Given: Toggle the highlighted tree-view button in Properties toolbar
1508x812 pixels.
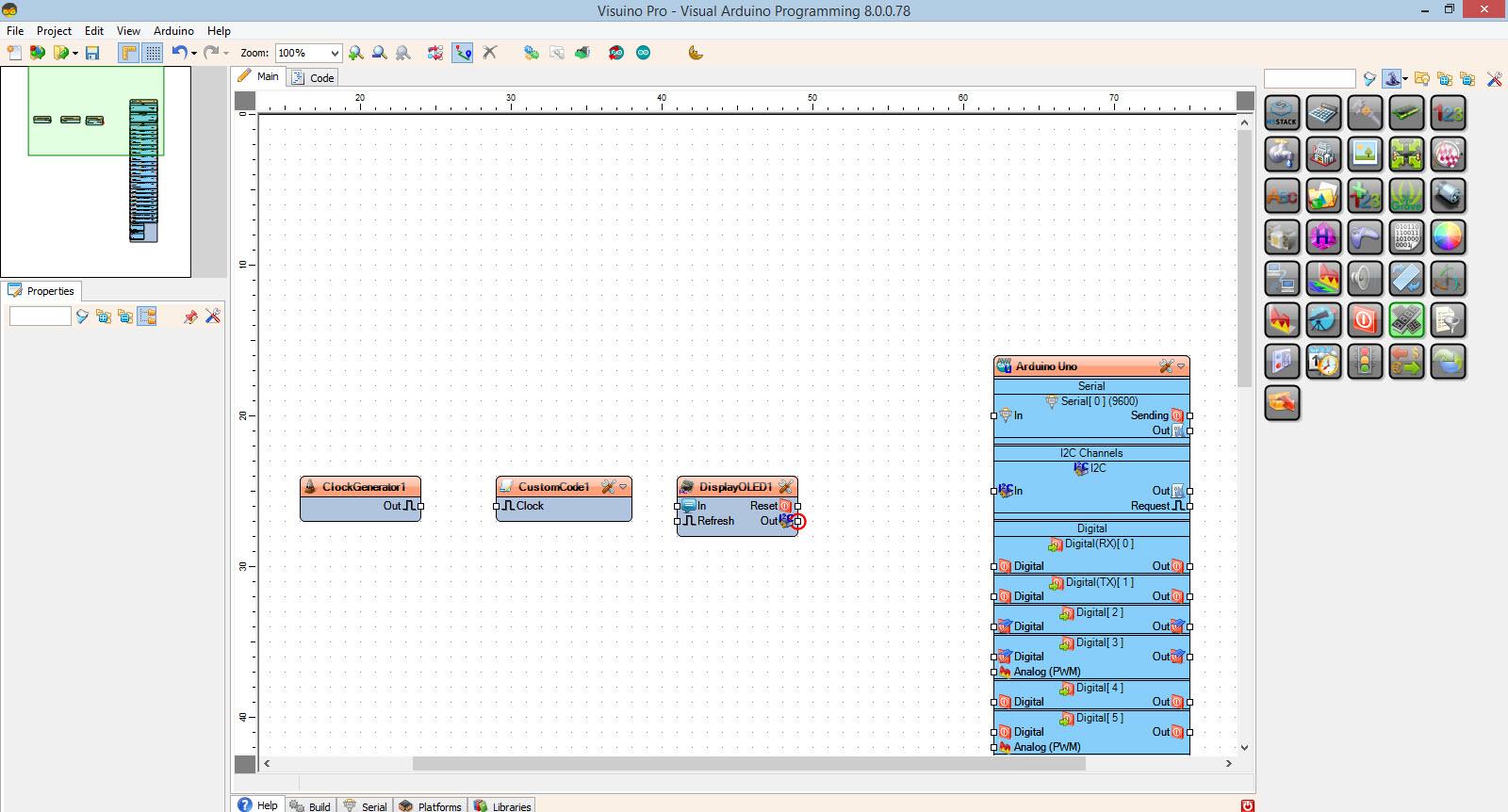Looking at the screenshot, I should pyautogui.click(x=147, y=317).
